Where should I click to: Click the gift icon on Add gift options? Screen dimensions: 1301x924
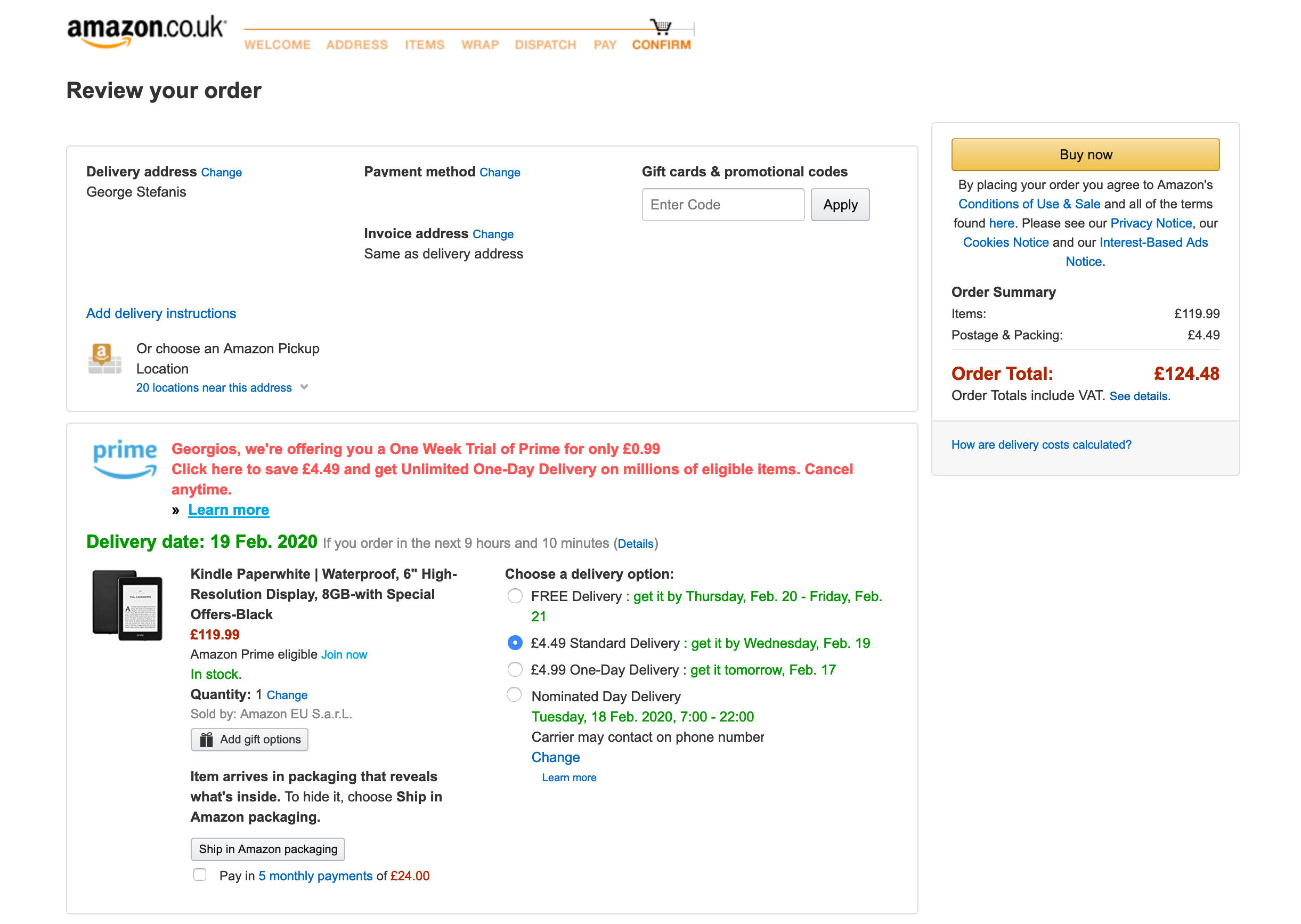click(207, 739)
